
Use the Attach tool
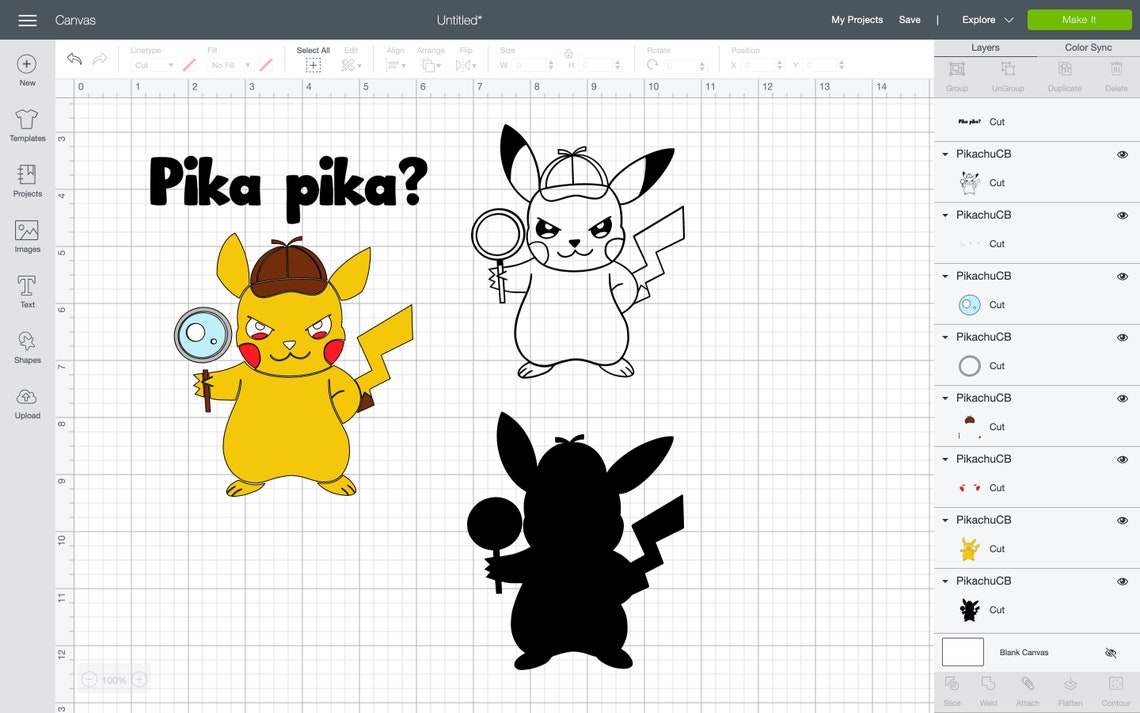coord(1027,691)
